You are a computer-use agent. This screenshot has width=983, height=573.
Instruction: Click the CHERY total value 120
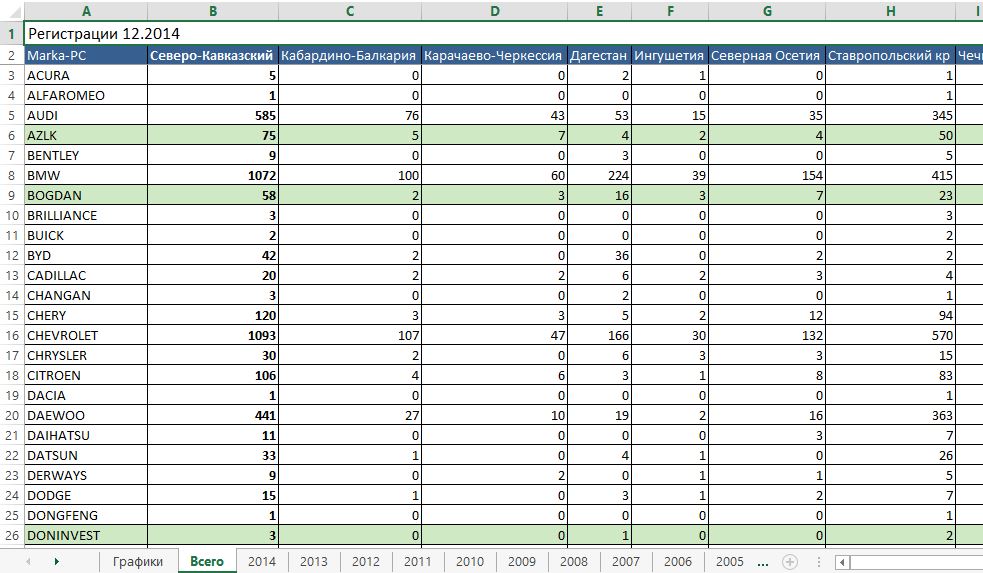click(x=213, y=315)
